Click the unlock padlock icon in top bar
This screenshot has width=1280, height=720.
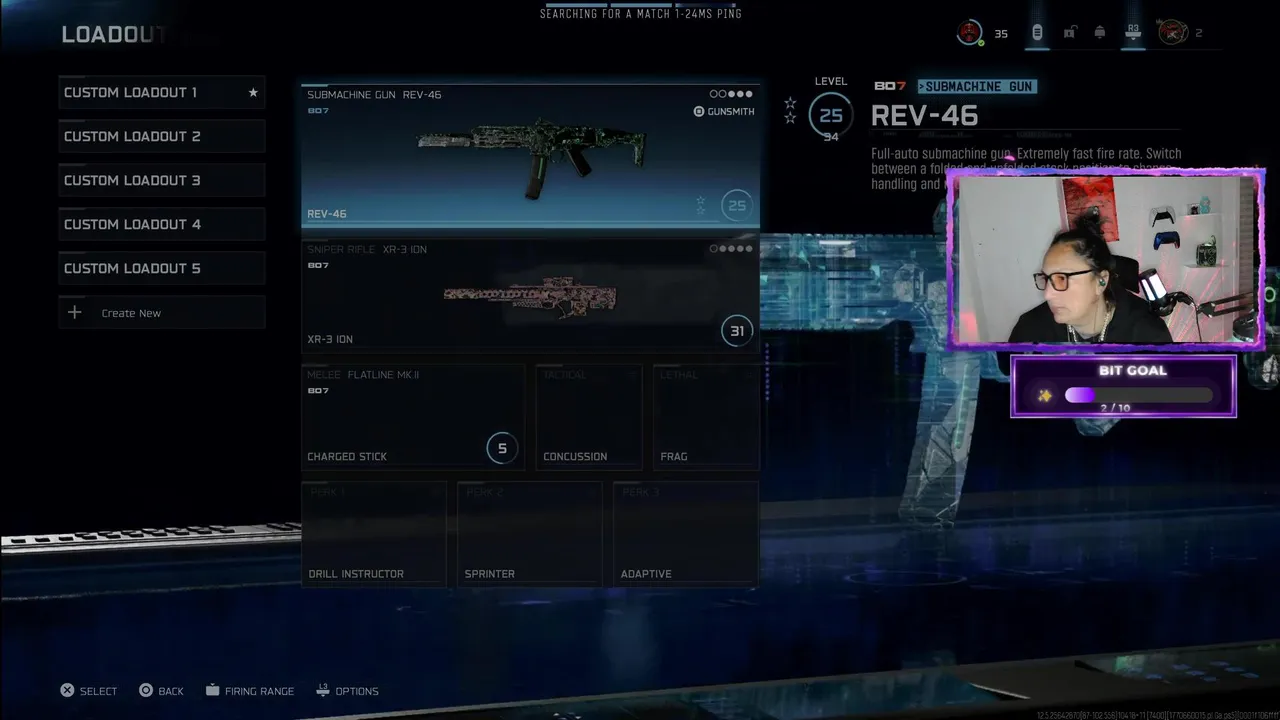(1069, 33)
